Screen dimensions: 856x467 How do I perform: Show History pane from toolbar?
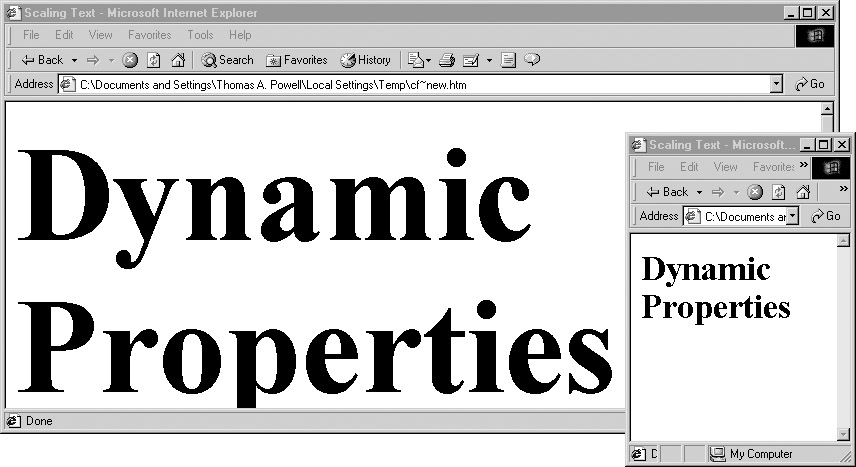click(366, 60)
